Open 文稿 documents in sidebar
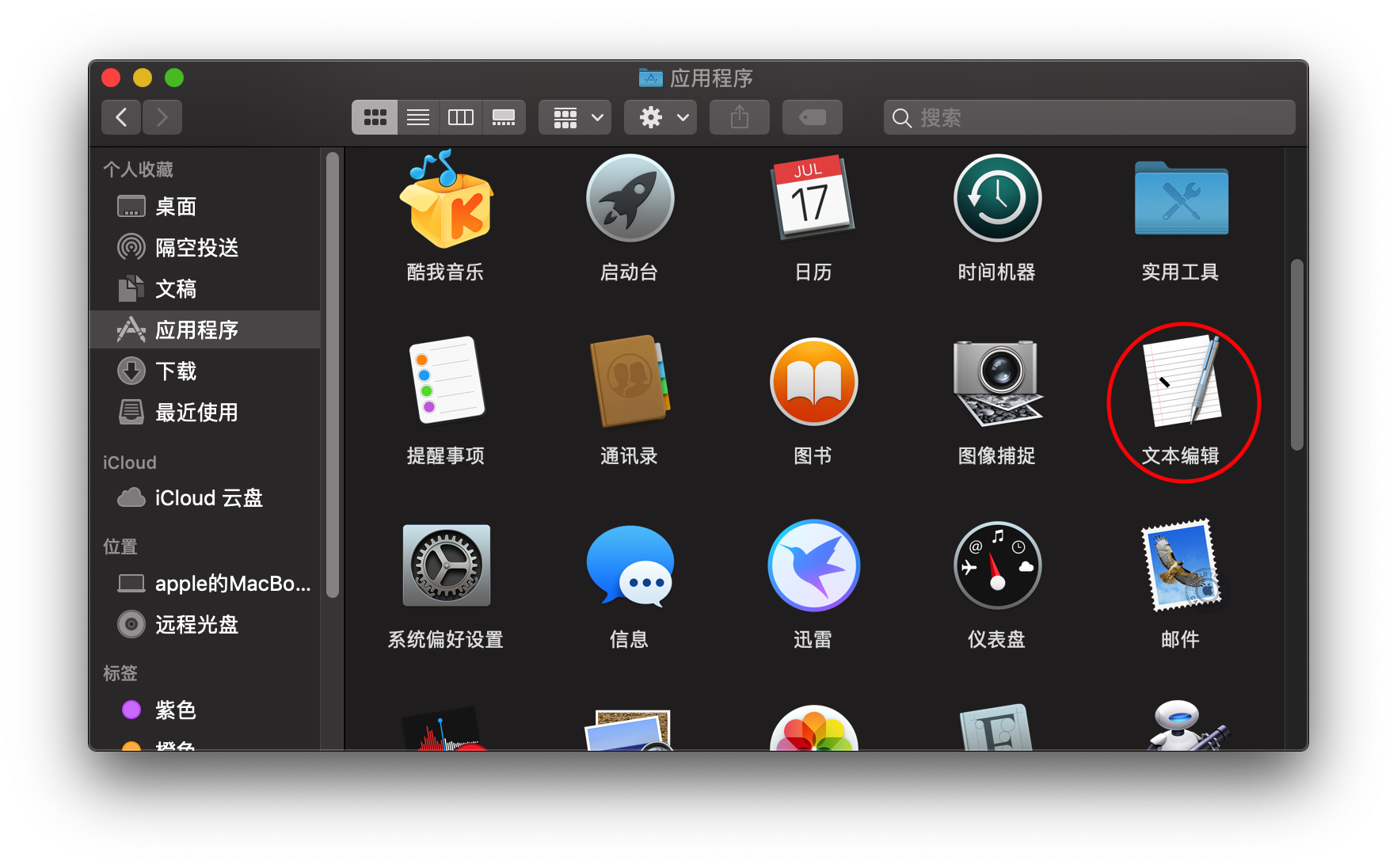 point(206,289)
